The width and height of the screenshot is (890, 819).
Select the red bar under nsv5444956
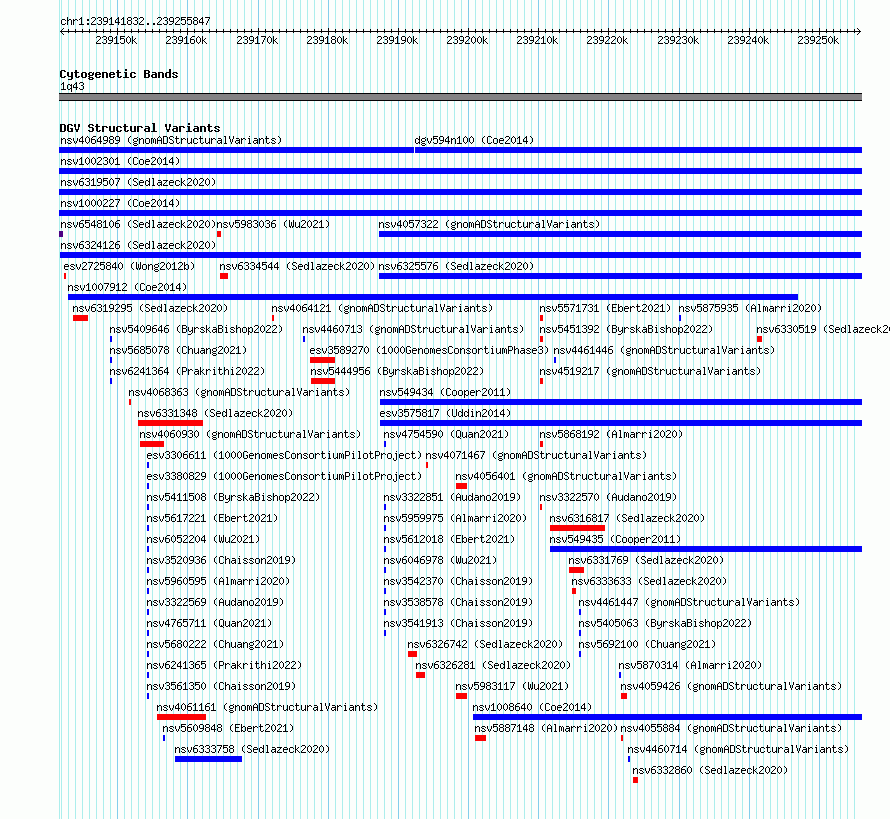[322, 381]
